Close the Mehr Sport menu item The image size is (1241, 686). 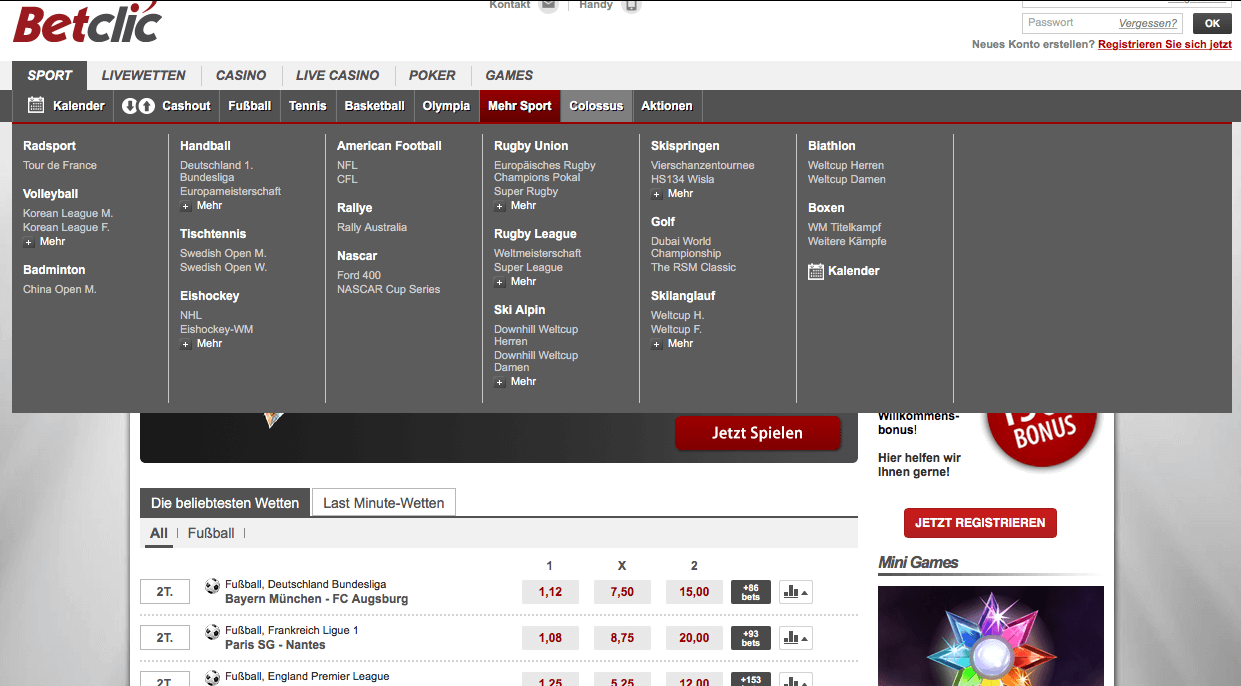520,106
